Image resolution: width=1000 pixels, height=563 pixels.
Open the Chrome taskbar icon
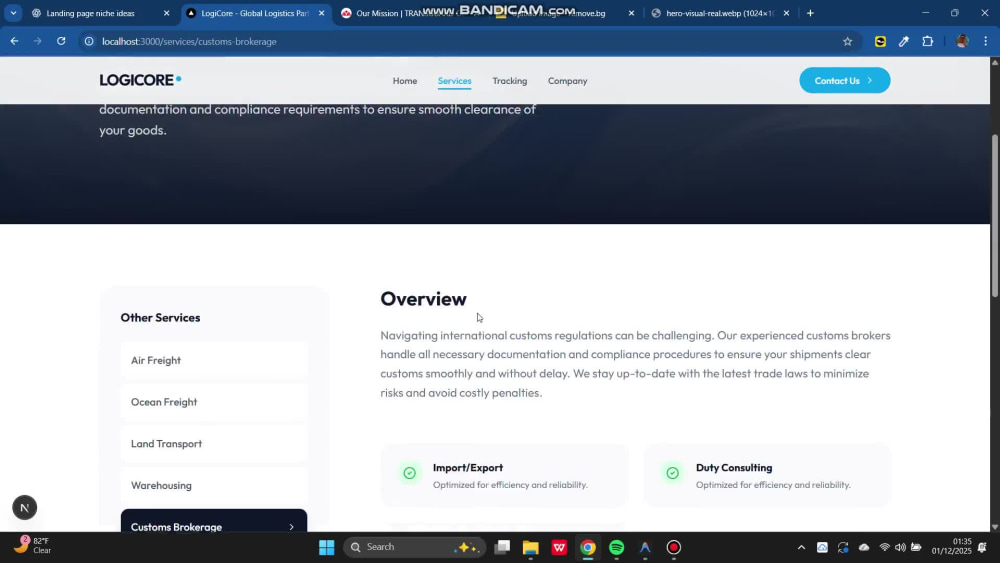point(588,547)
